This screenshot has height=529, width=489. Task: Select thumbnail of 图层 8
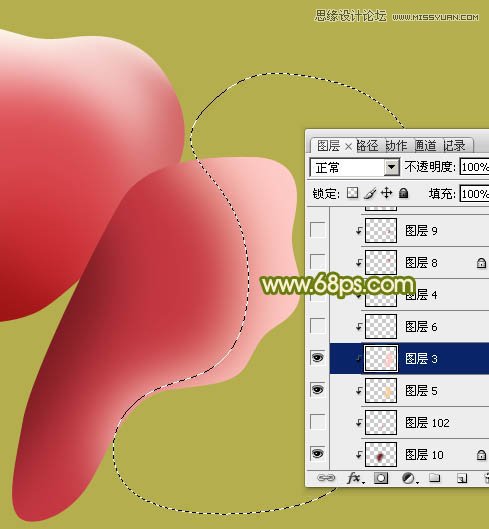381,262
